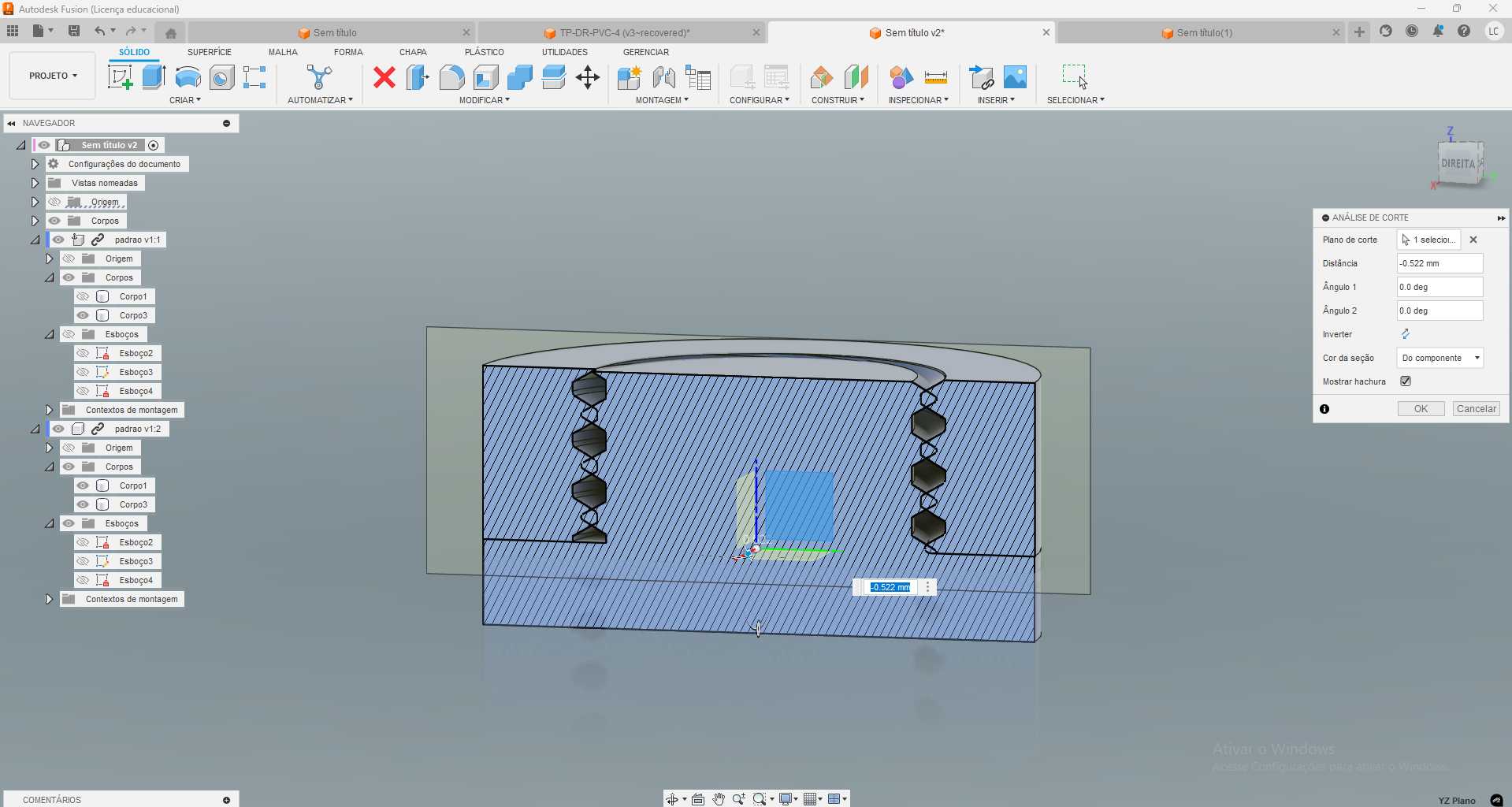Select the Move/Copy arrows icon
1512x807 pixels.
588,77
